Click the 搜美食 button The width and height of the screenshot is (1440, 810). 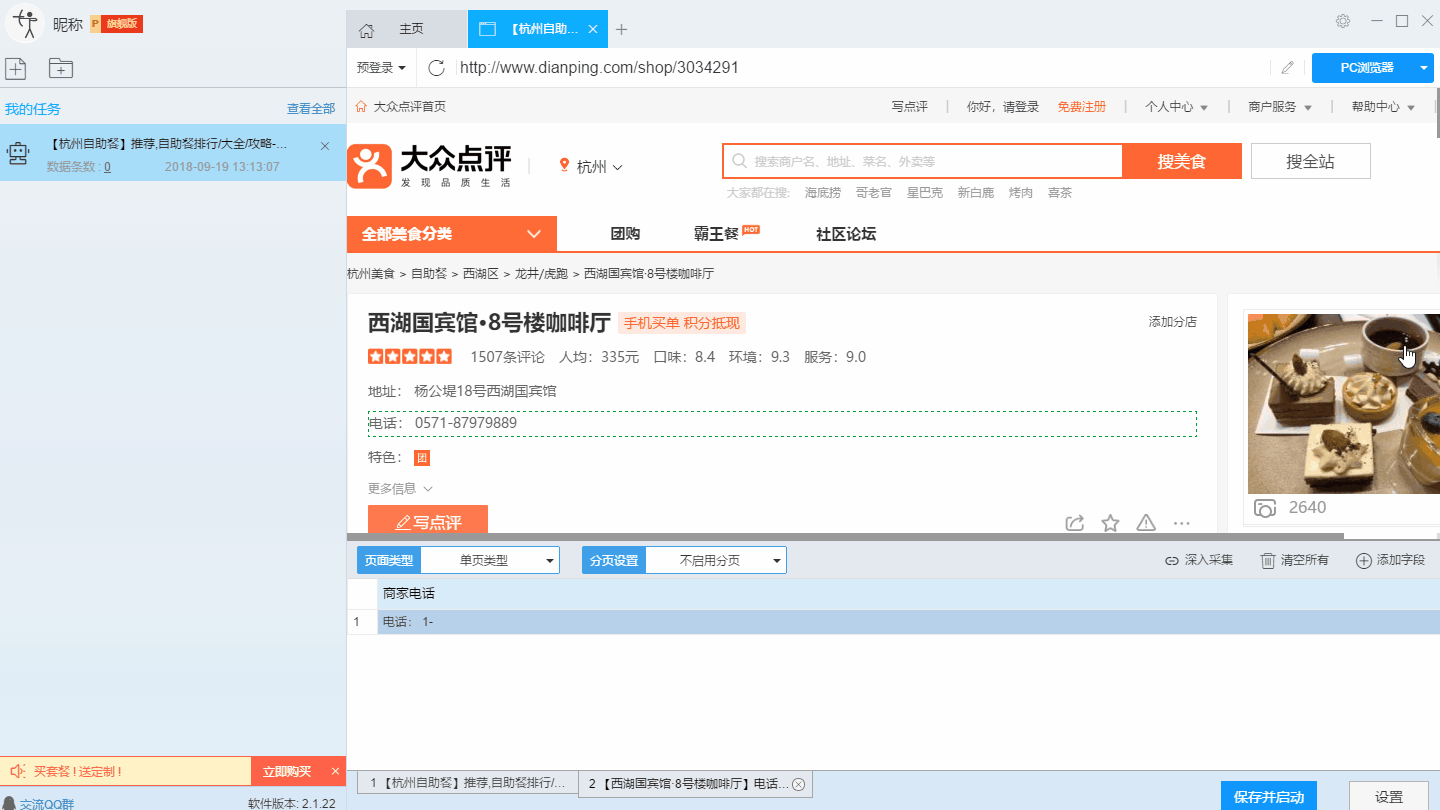1182,161
